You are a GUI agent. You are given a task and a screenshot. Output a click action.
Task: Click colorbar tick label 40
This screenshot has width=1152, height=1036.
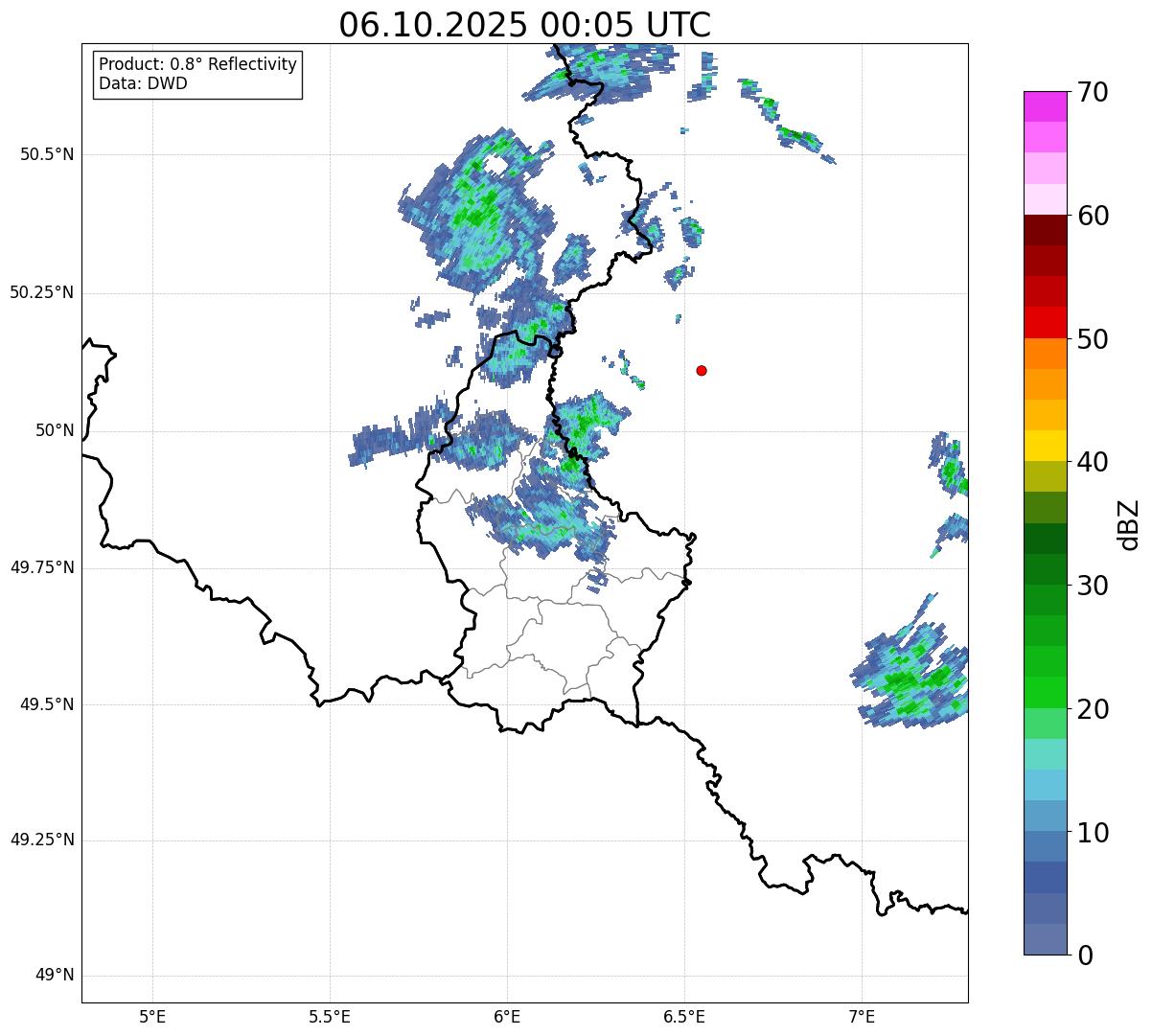(x=1093, y=462)
